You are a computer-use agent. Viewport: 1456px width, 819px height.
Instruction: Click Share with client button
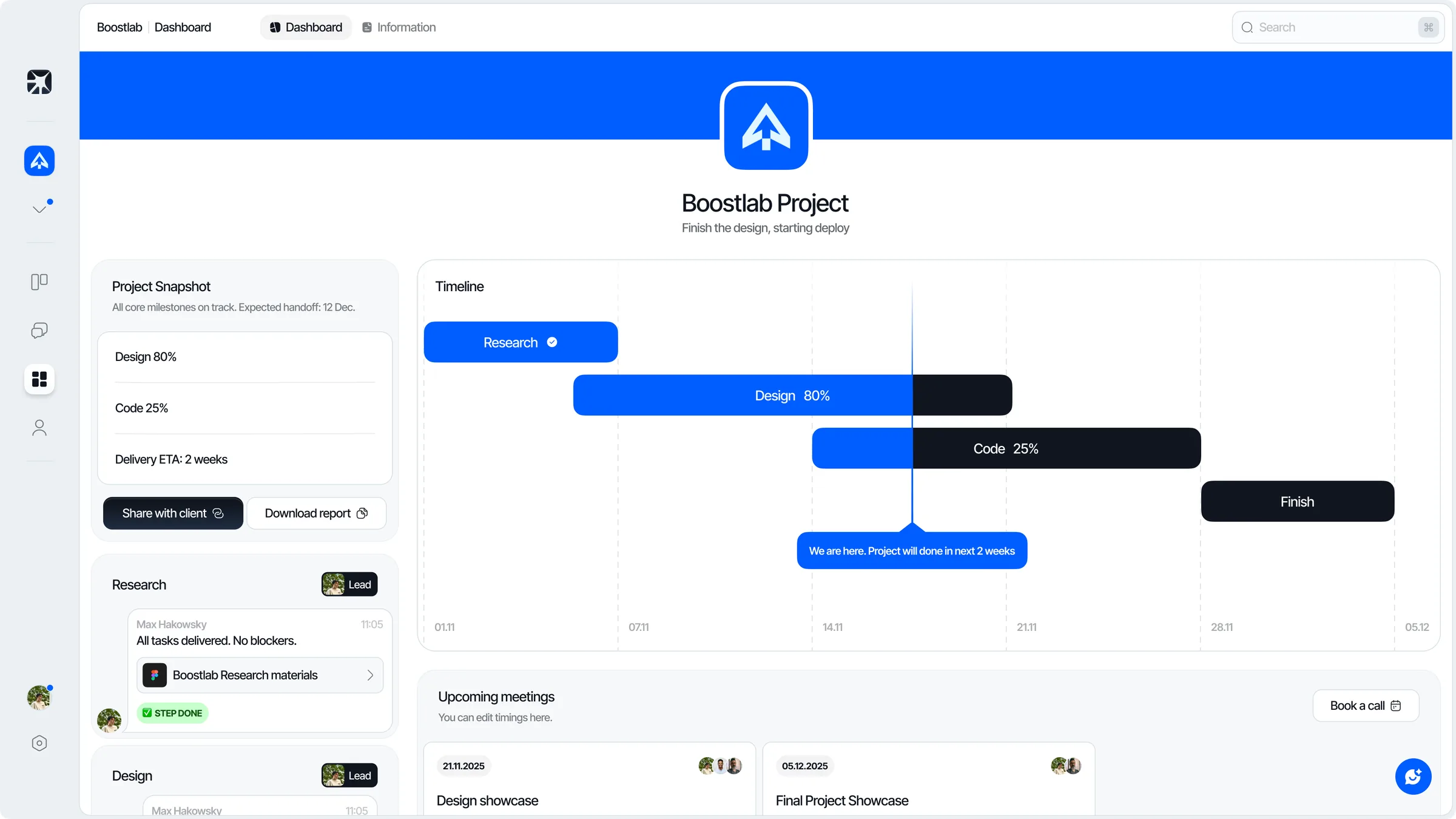[173, 513]
